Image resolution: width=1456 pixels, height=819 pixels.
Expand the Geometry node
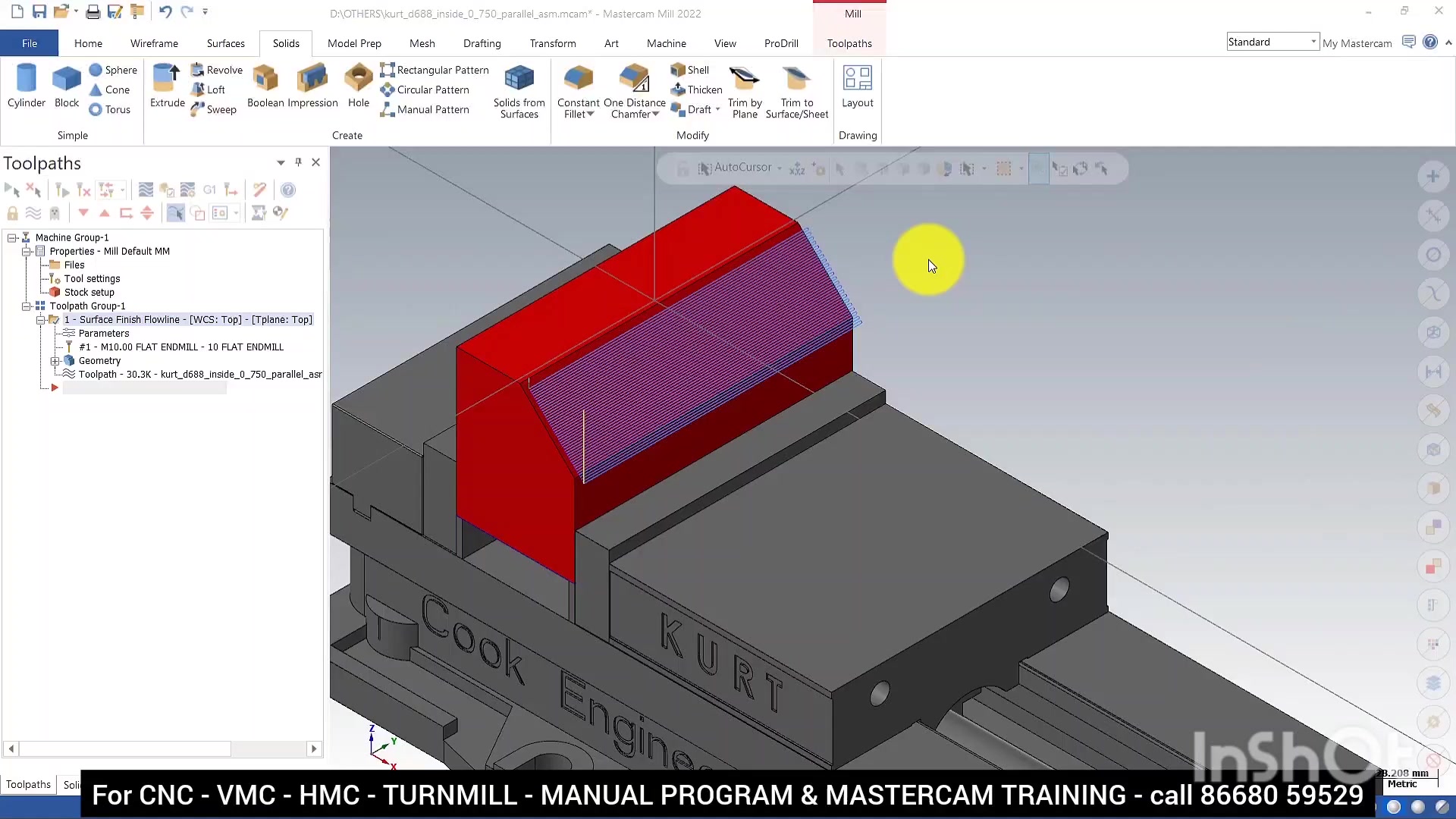click(55, 361)
